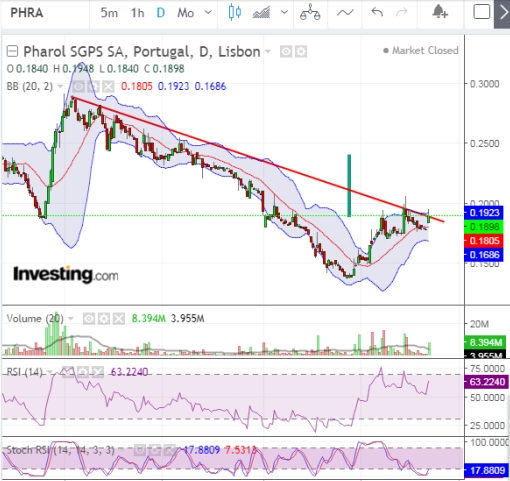The image size is (510, 481).
Task: Click the close value C 0.1898
Action: tap(164, 69)
